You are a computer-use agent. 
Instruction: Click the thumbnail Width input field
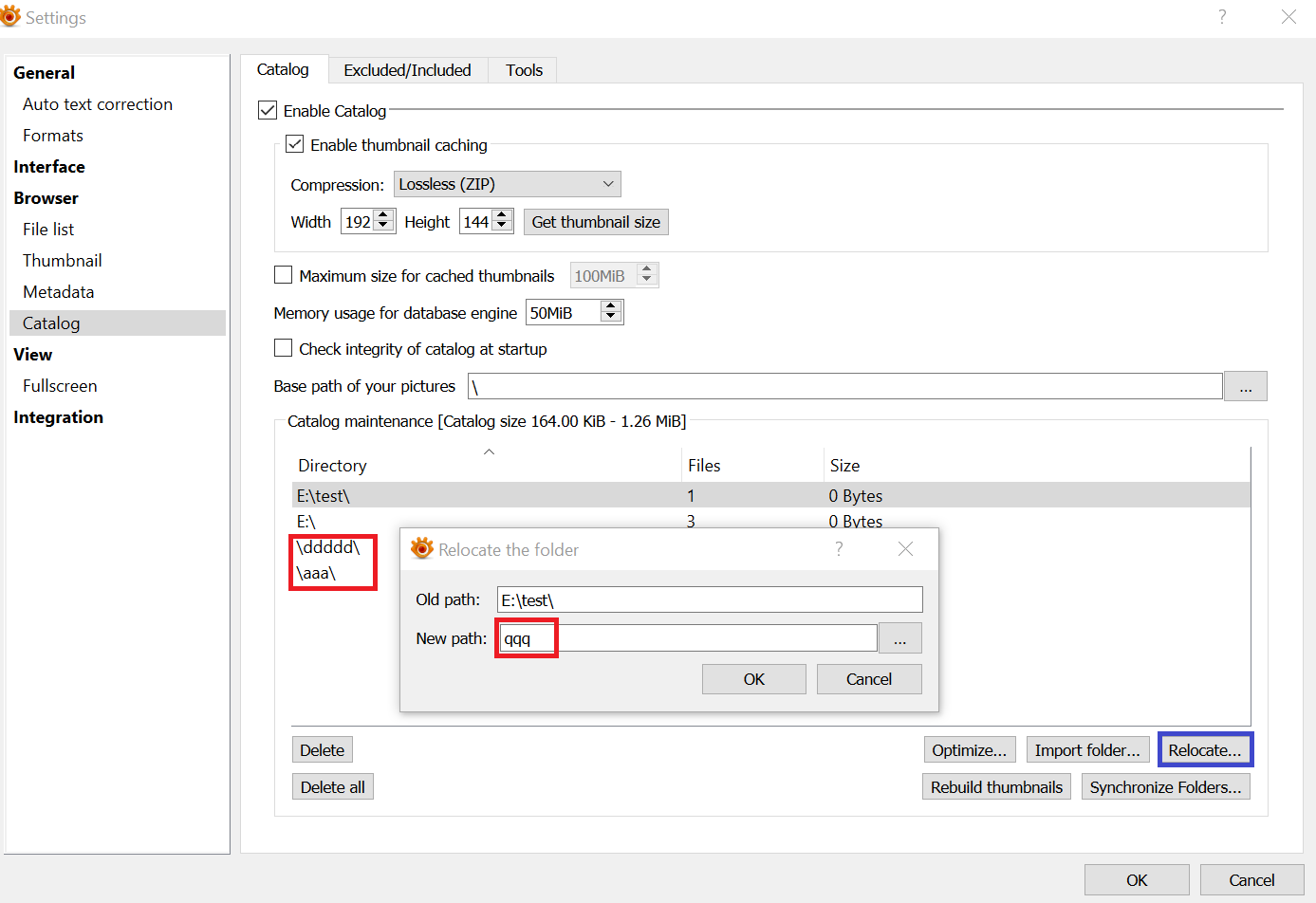358,222
